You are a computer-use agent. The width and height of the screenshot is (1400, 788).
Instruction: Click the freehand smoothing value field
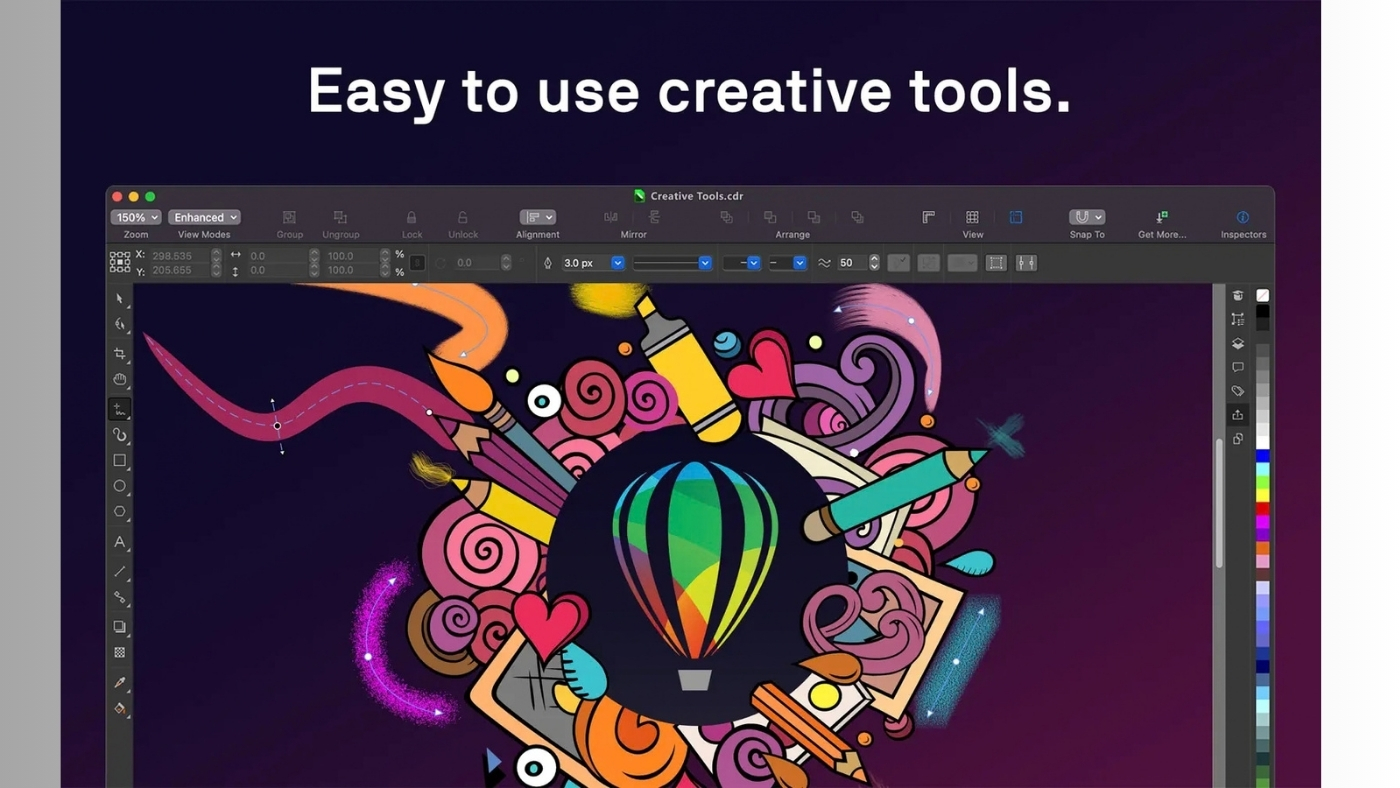[852, 263]
